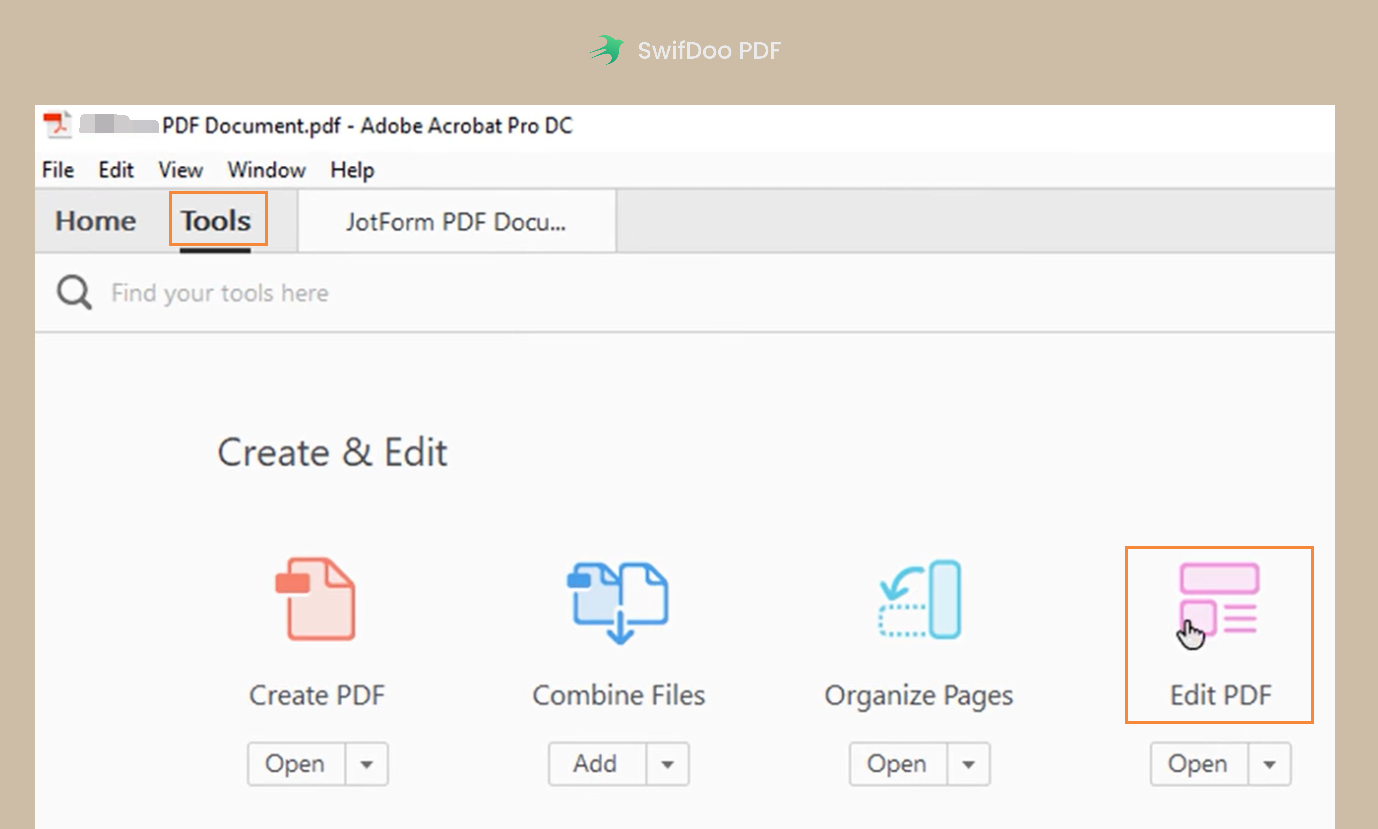This screenshot has height=829, width=1378.
Task: Select the Organize Pages tool icon
Action: 918,598
